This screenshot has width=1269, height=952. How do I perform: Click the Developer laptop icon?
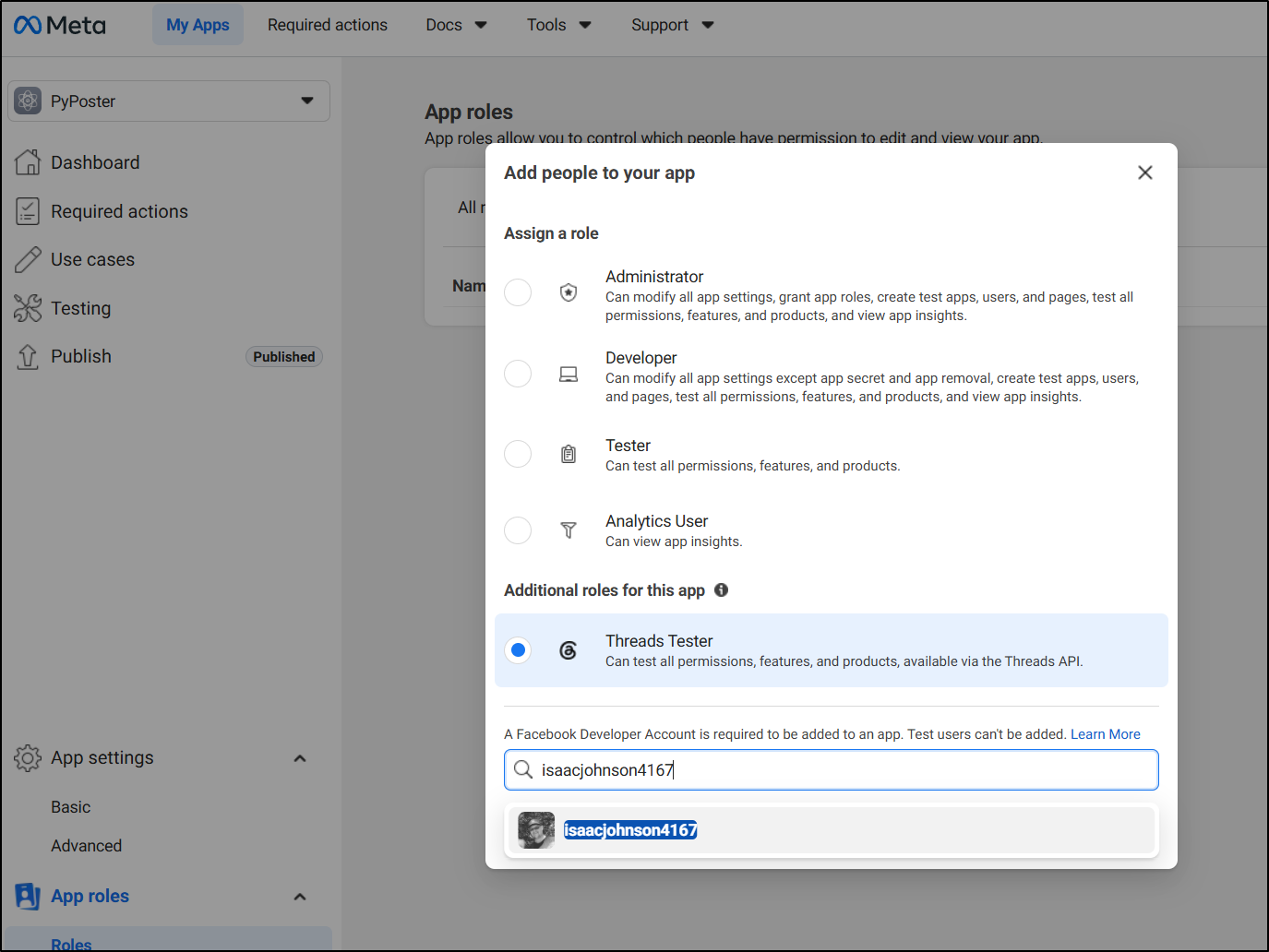click(x=569, y=374)
